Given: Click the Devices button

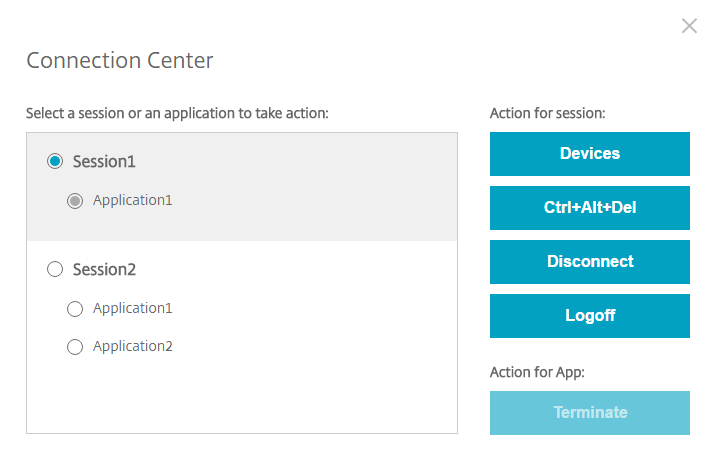Looking at the screenshot, I should (x=589, y=154).
